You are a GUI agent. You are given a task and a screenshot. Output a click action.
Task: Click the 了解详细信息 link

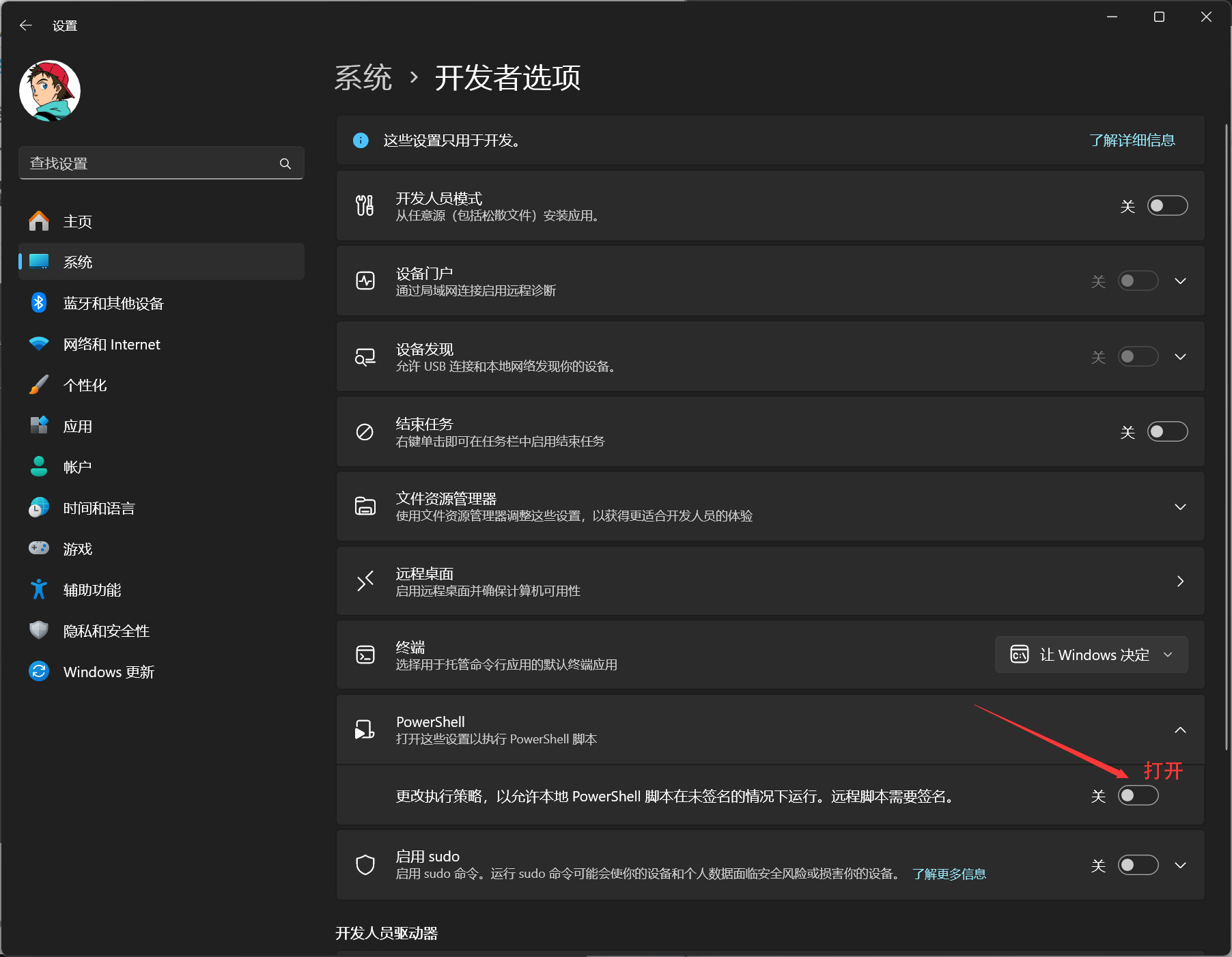tap(1132, 141)
